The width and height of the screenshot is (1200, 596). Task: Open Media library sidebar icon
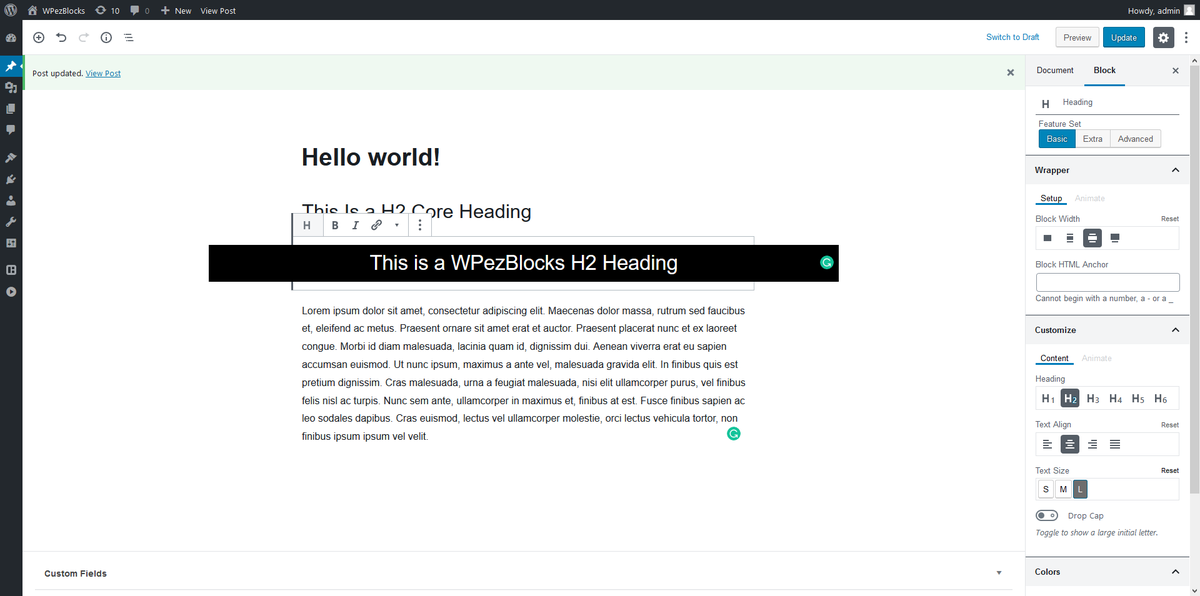click(11, 88)
